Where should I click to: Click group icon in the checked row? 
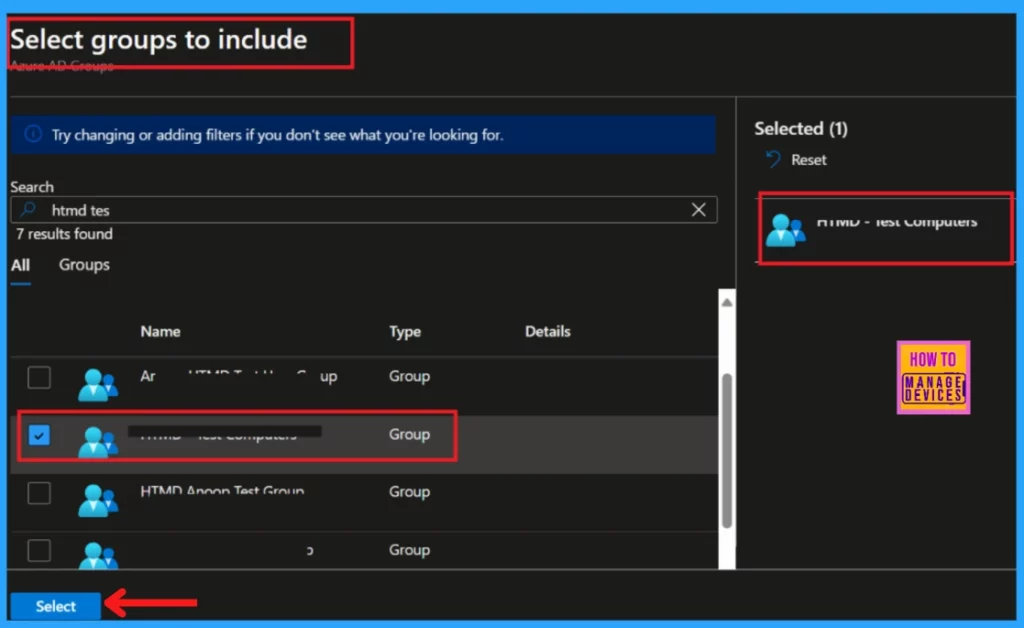click(98, 443)
